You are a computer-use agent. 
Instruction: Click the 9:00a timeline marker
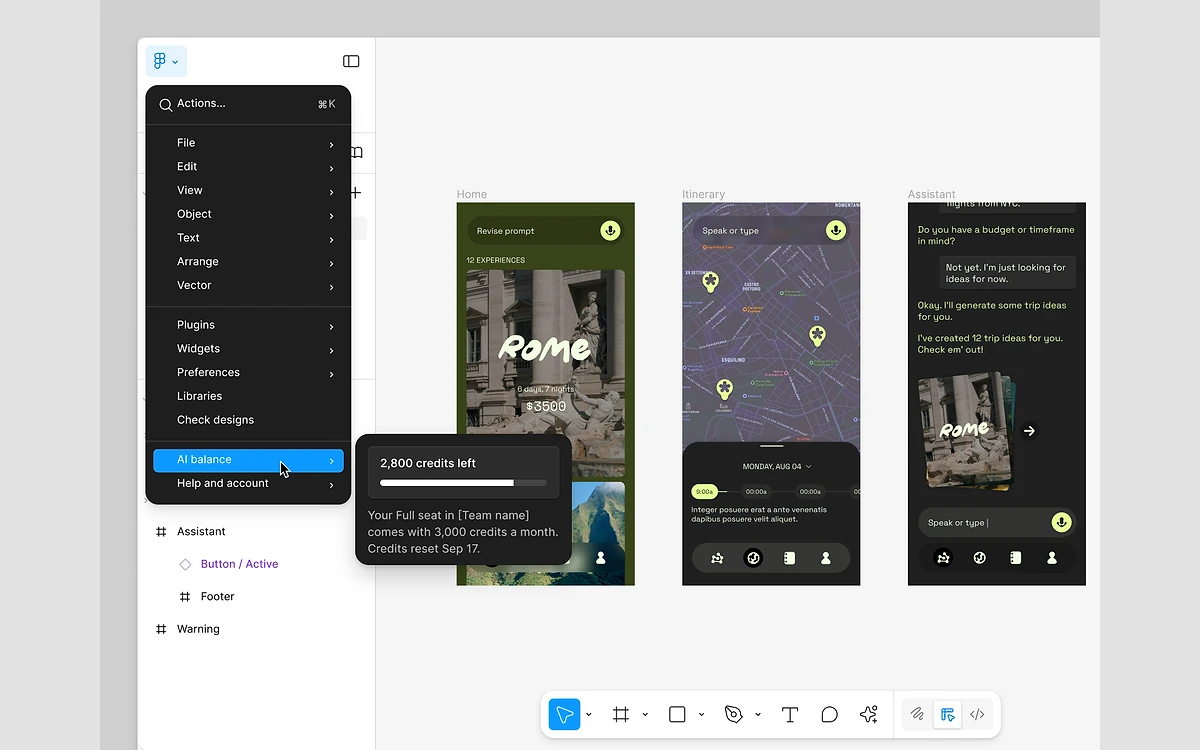(x=704, y=491)
